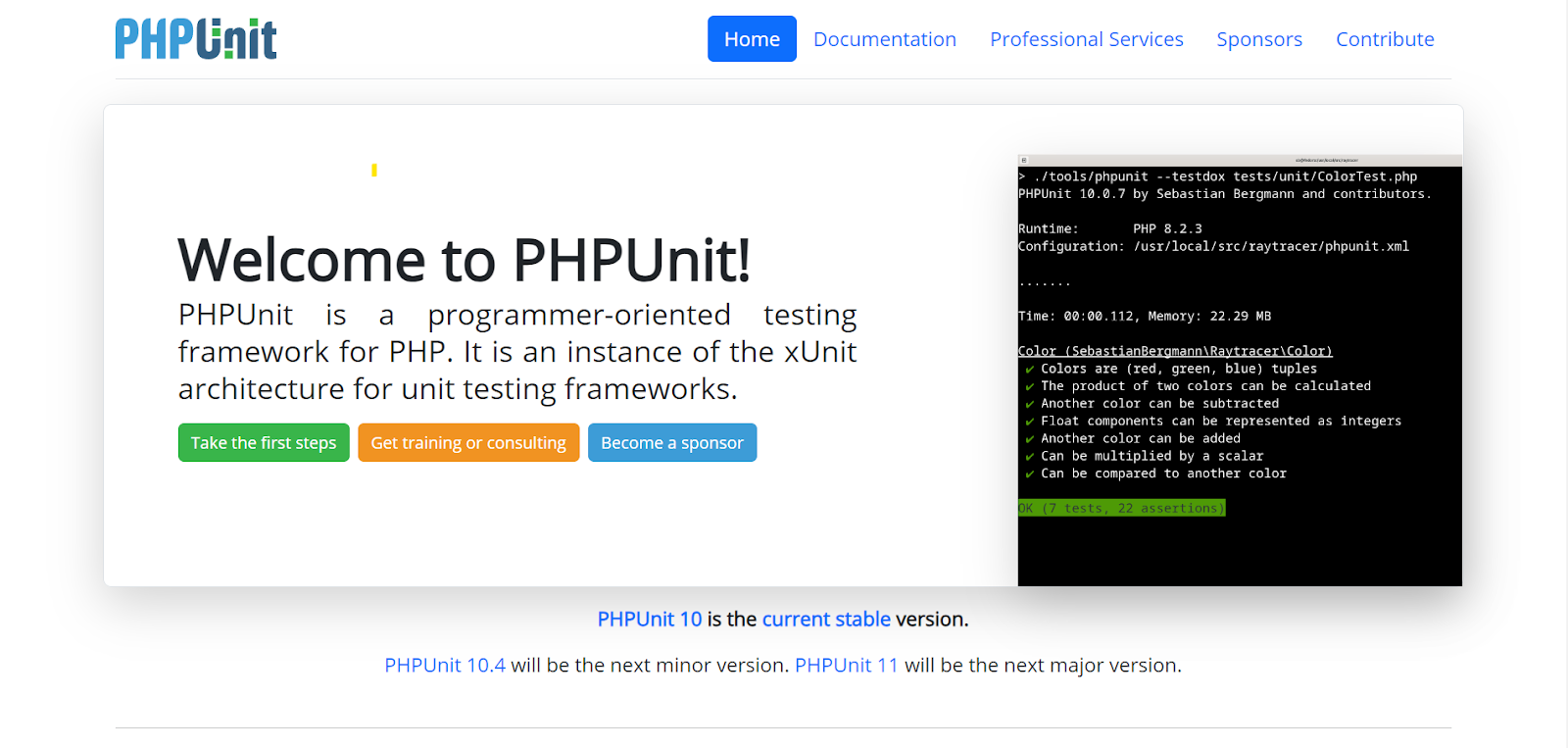The width and height of the screenshot is (1568, 748).
Task: Click the 'programmer-oriented testing framework' paragraph
Action: tap(517, 352)
